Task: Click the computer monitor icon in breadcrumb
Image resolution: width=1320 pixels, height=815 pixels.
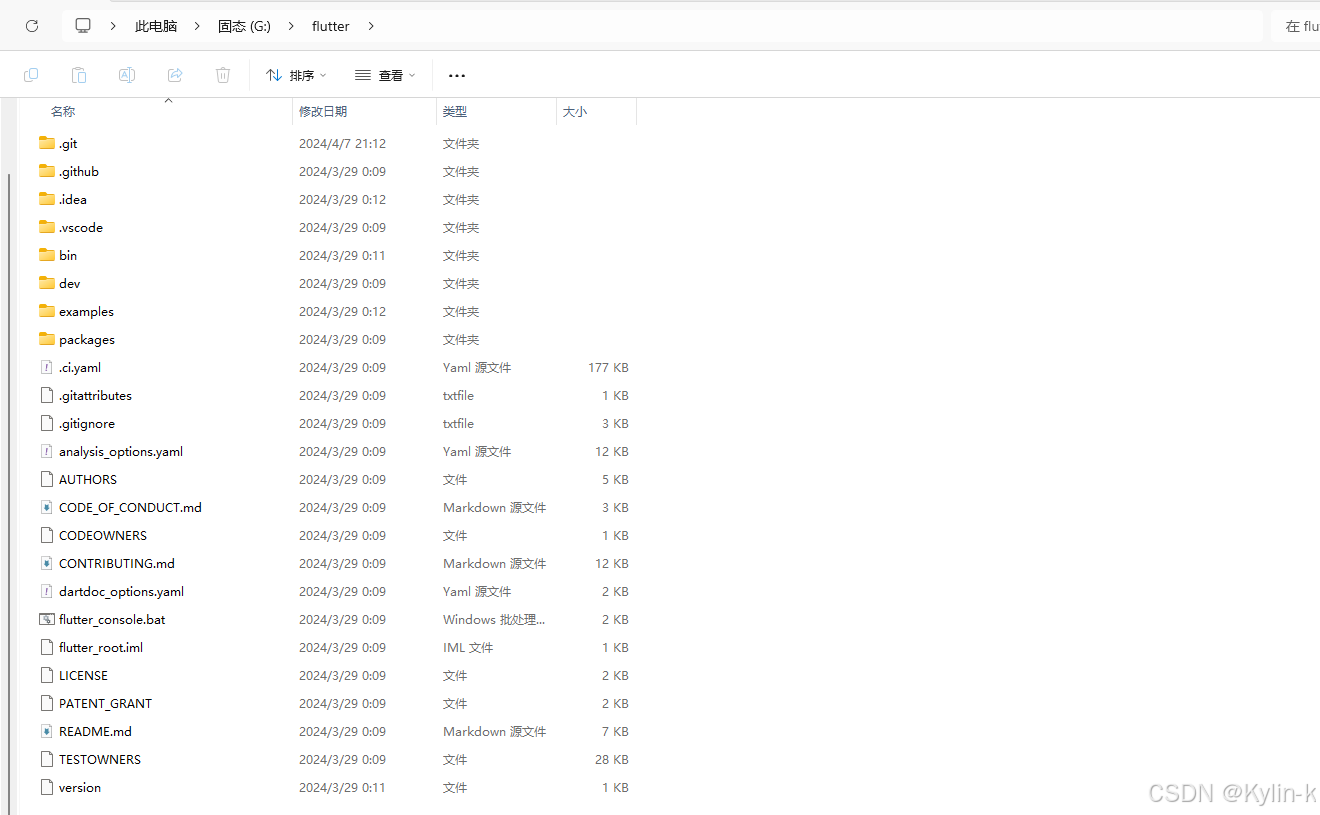Action: (83, 26)
